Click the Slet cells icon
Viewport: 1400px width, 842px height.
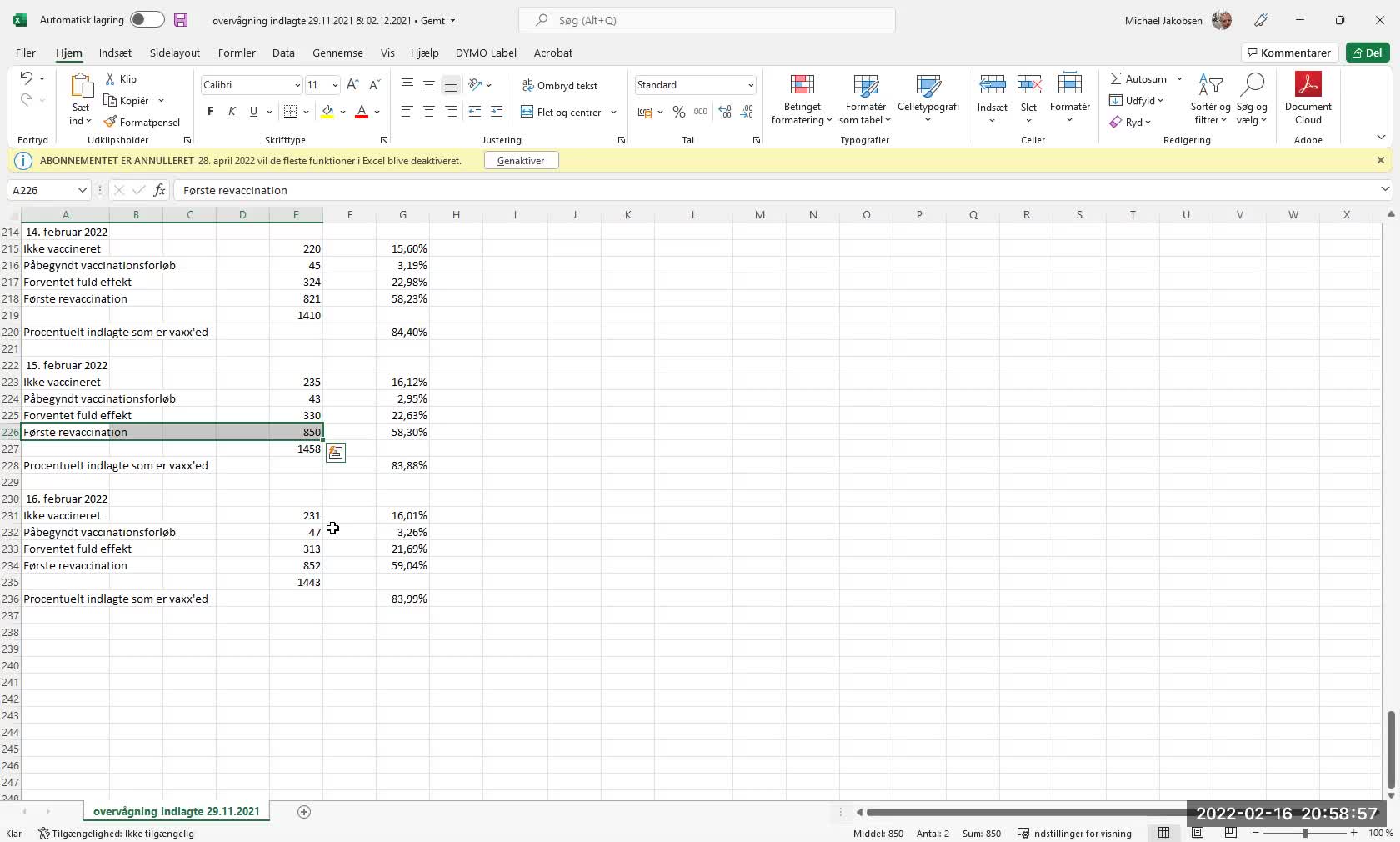(x=1029, y=86)
